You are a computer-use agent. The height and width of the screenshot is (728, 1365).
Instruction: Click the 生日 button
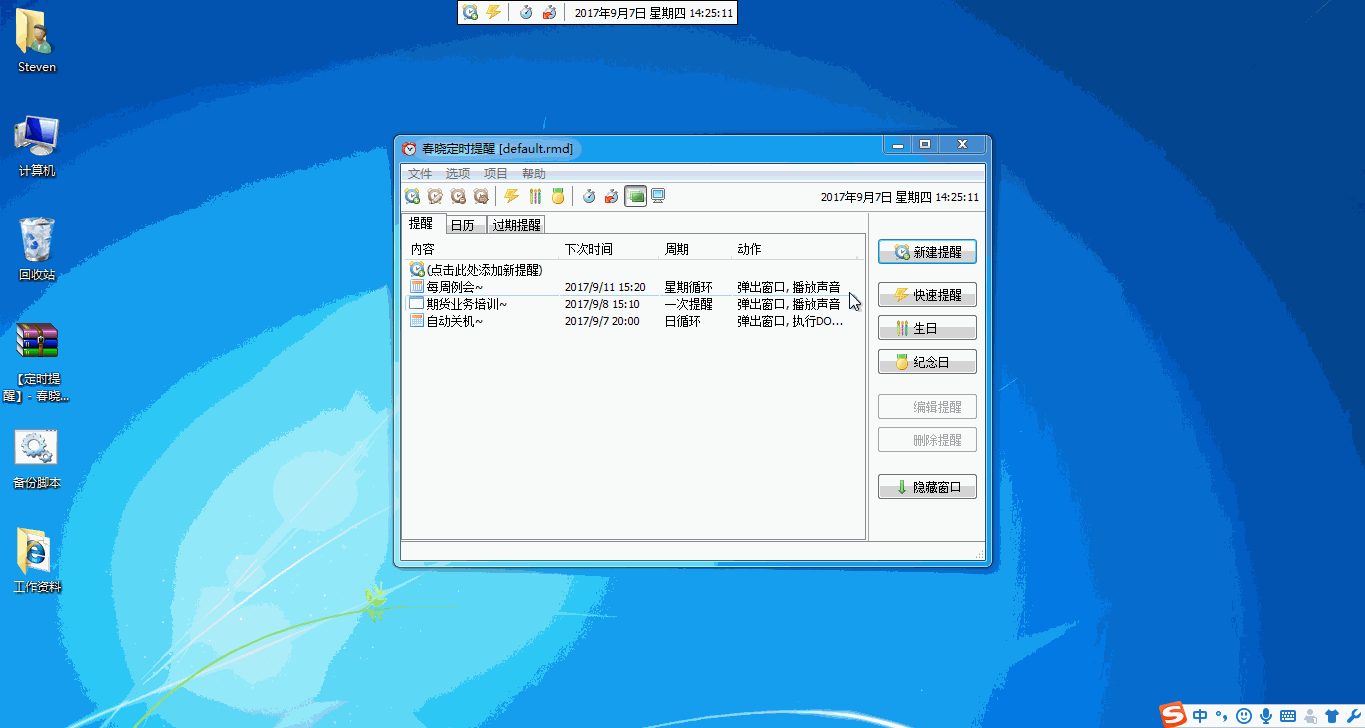tap(927, 328)
